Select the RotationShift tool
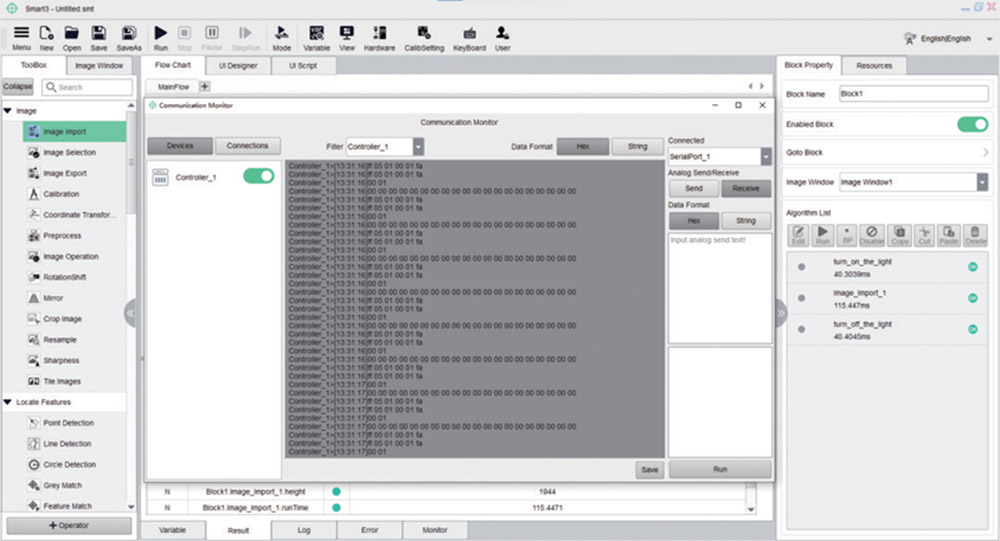 (x=64, y=278)
